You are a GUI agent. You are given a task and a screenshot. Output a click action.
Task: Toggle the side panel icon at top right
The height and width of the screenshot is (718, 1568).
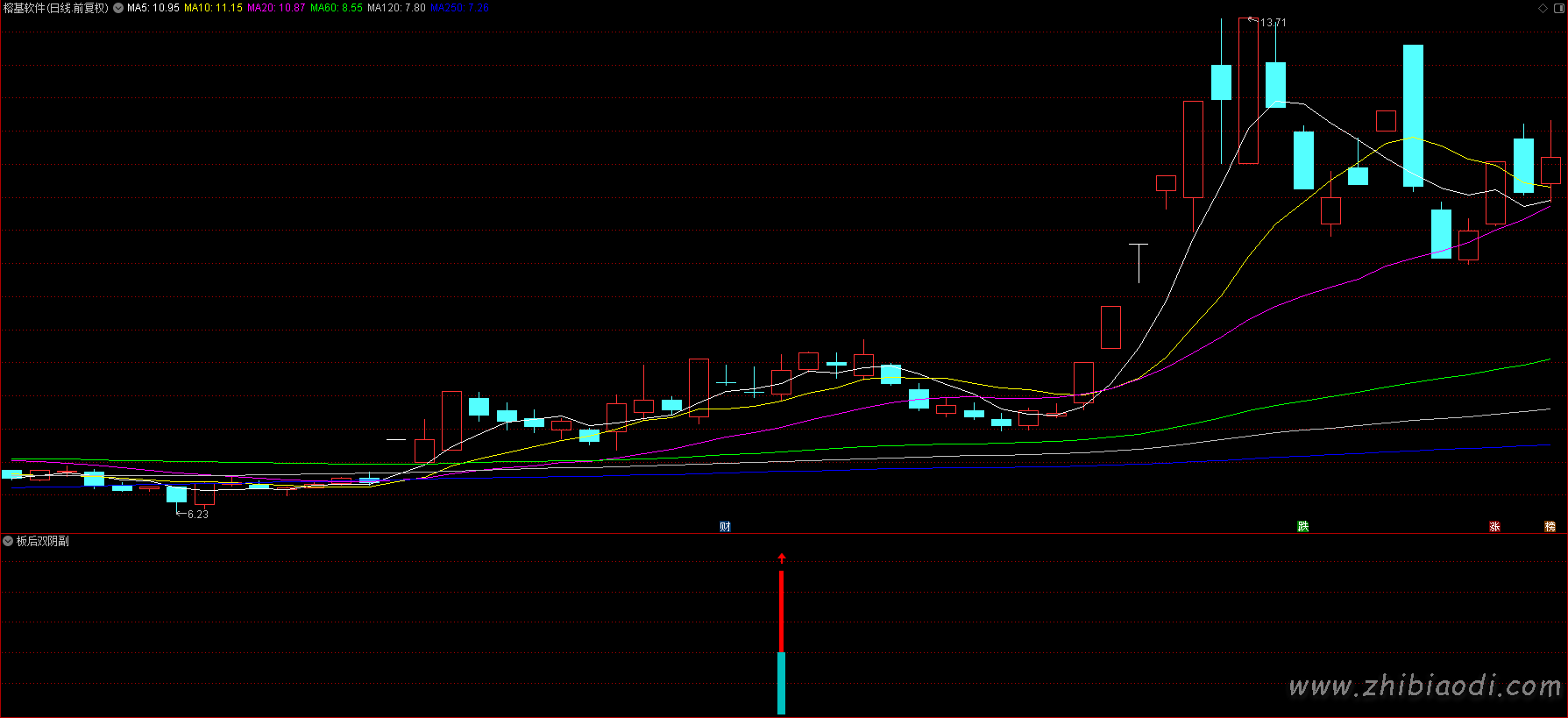[1558, 8]
